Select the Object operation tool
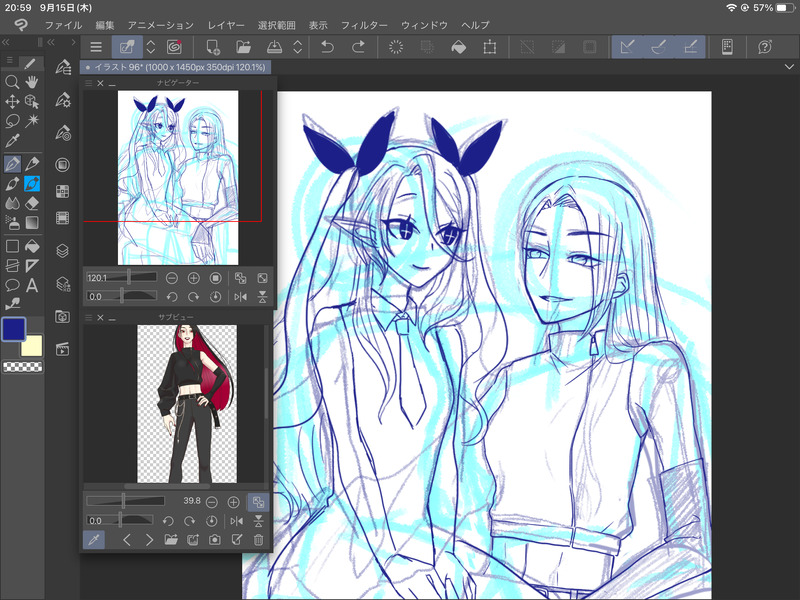This screenshot has width=800, height=600. pos(32,101)
